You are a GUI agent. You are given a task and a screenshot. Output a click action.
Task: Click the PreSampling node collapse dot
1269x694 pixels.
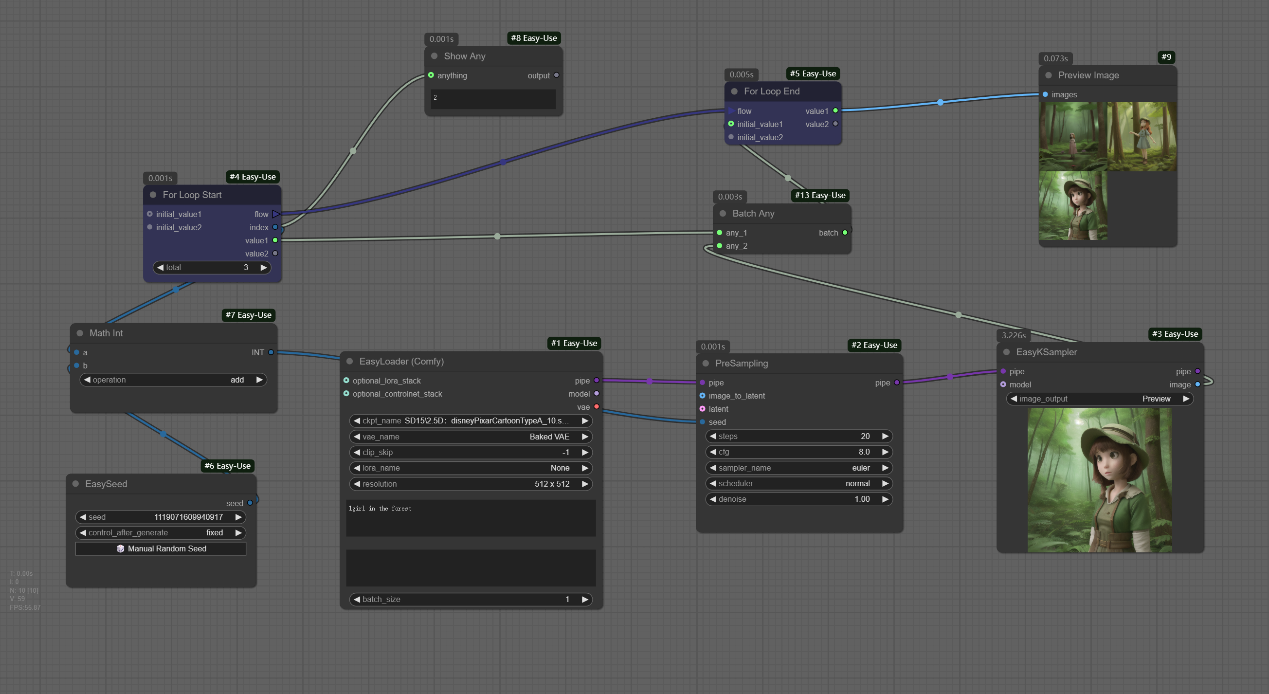(706, 363)
